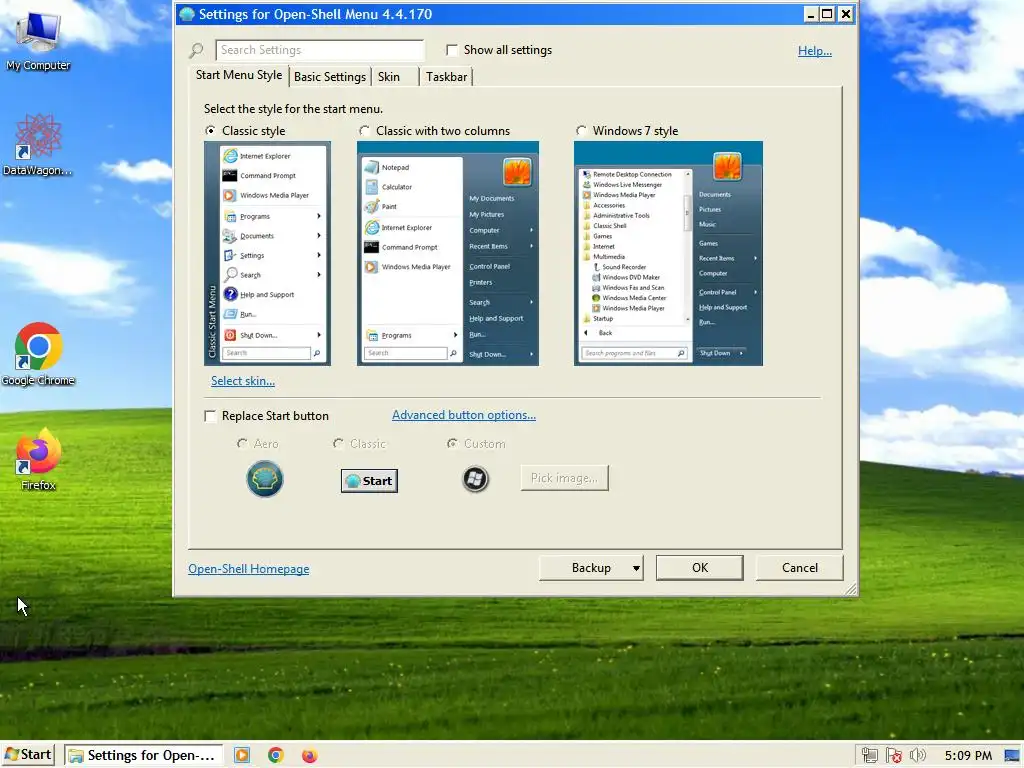
Task: Click the Settings for Open-Shell taskbar button
Action: point(144,755)
